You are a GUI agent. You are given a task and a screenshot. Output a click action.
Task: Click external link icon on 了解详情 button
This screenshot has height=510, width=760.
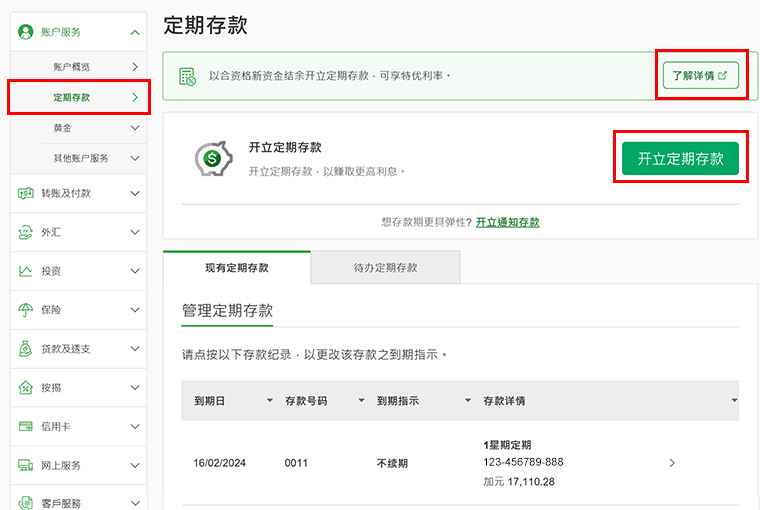point(722,75)
